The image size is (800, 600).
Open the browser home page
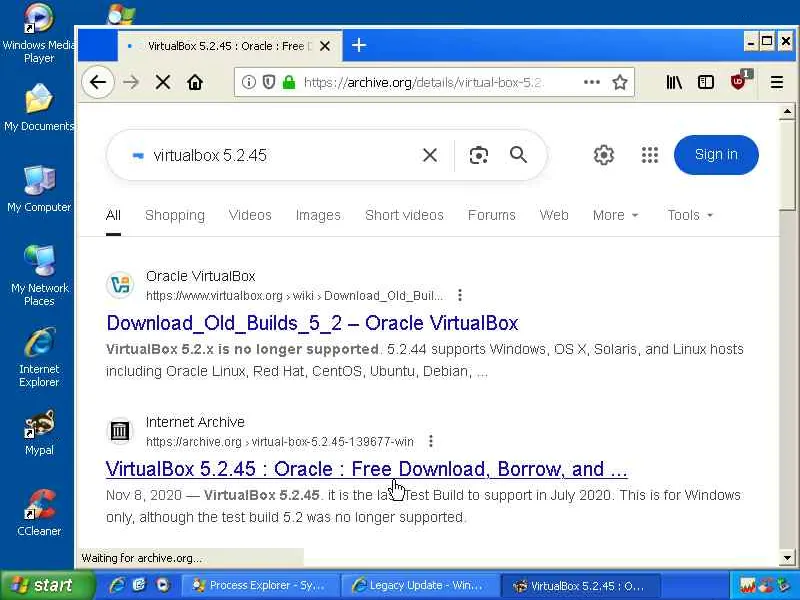pyautogui.click(x=195, y=82)
